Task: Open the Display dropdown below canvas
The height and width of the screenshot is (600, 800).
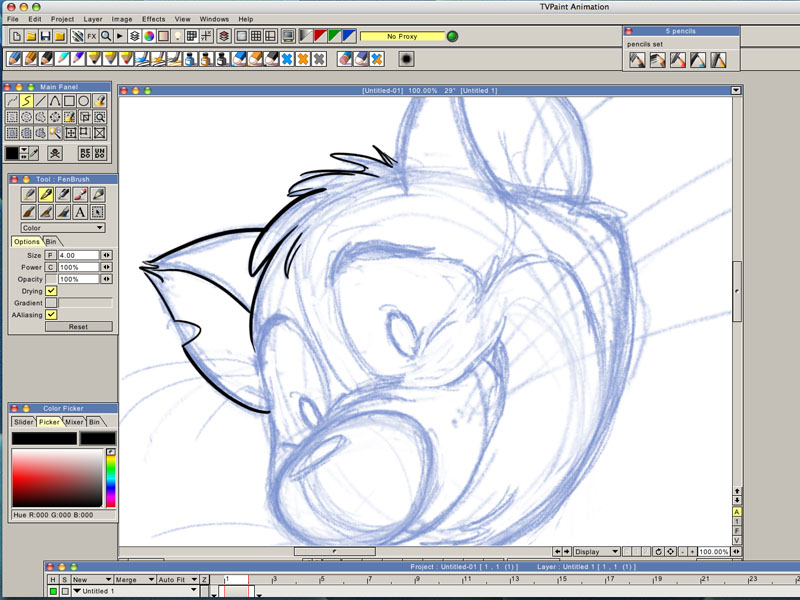Action: pyautogui.click(x=596, y=552)
